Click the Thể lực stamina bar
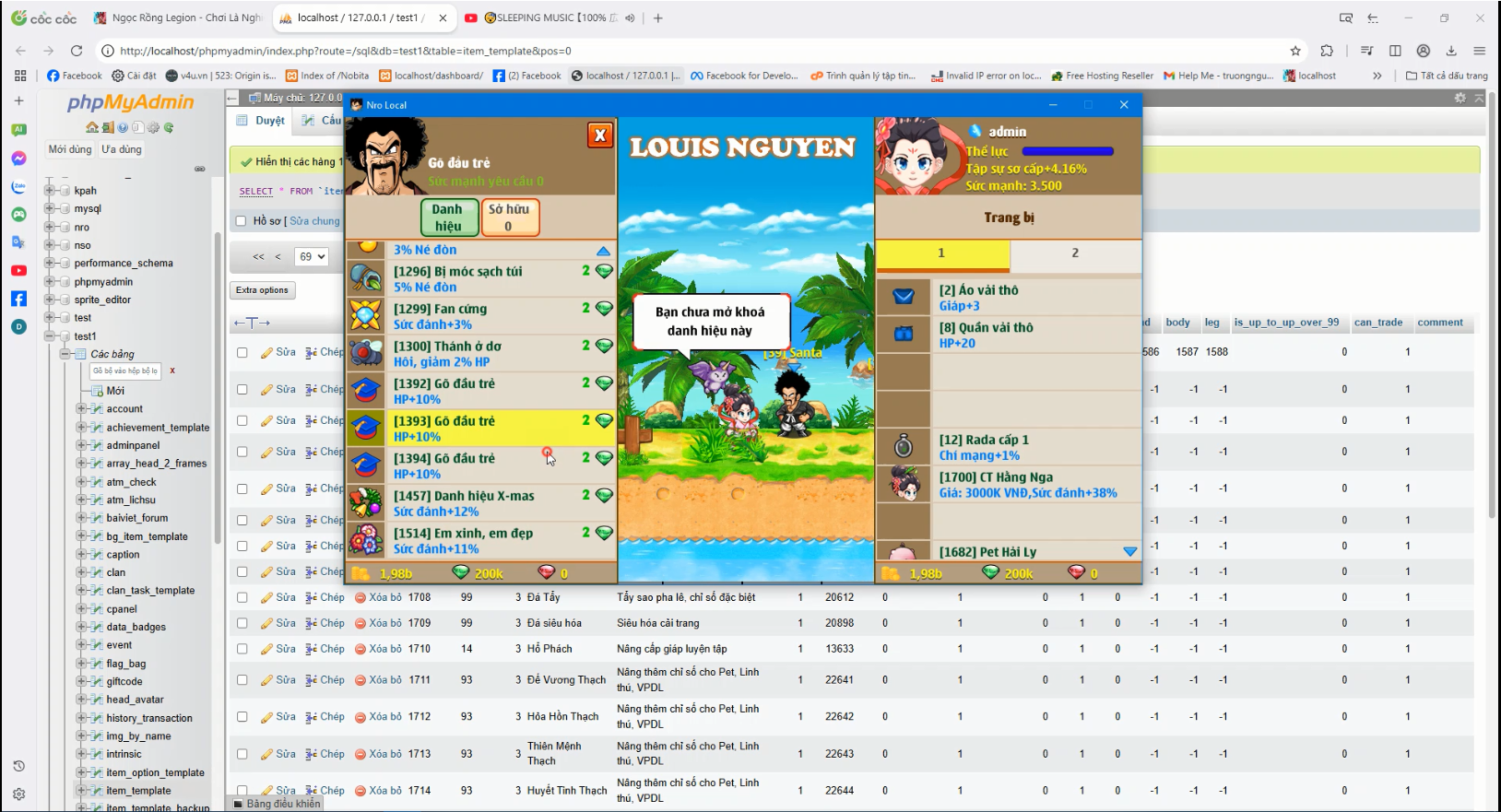 tap(1068, 151)
